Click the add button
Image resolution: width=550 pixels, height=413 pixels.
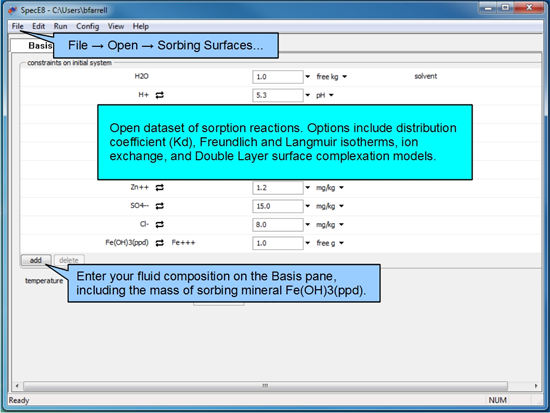coord(36,260)
